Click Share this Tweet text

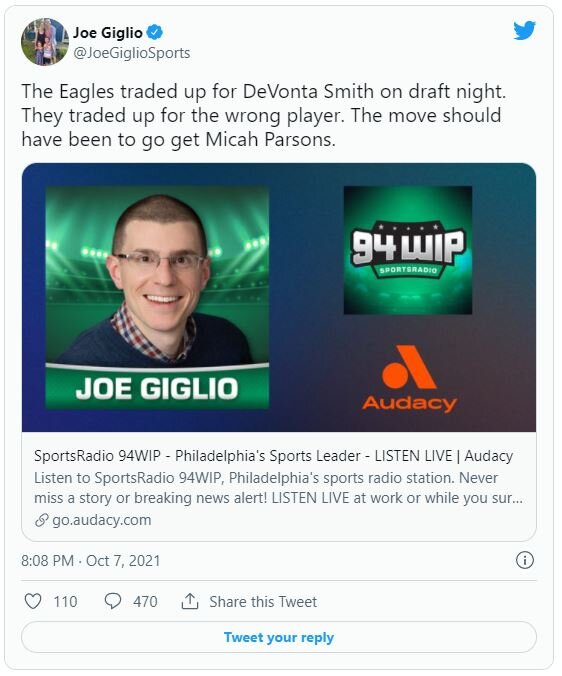pyautogui.click(x=263, y=601)
